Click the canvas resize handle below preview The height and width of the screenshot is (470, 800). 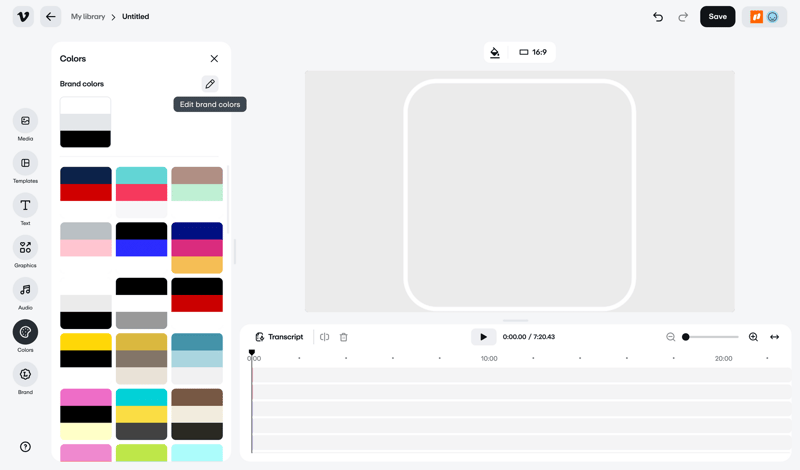tap(515, 320)
